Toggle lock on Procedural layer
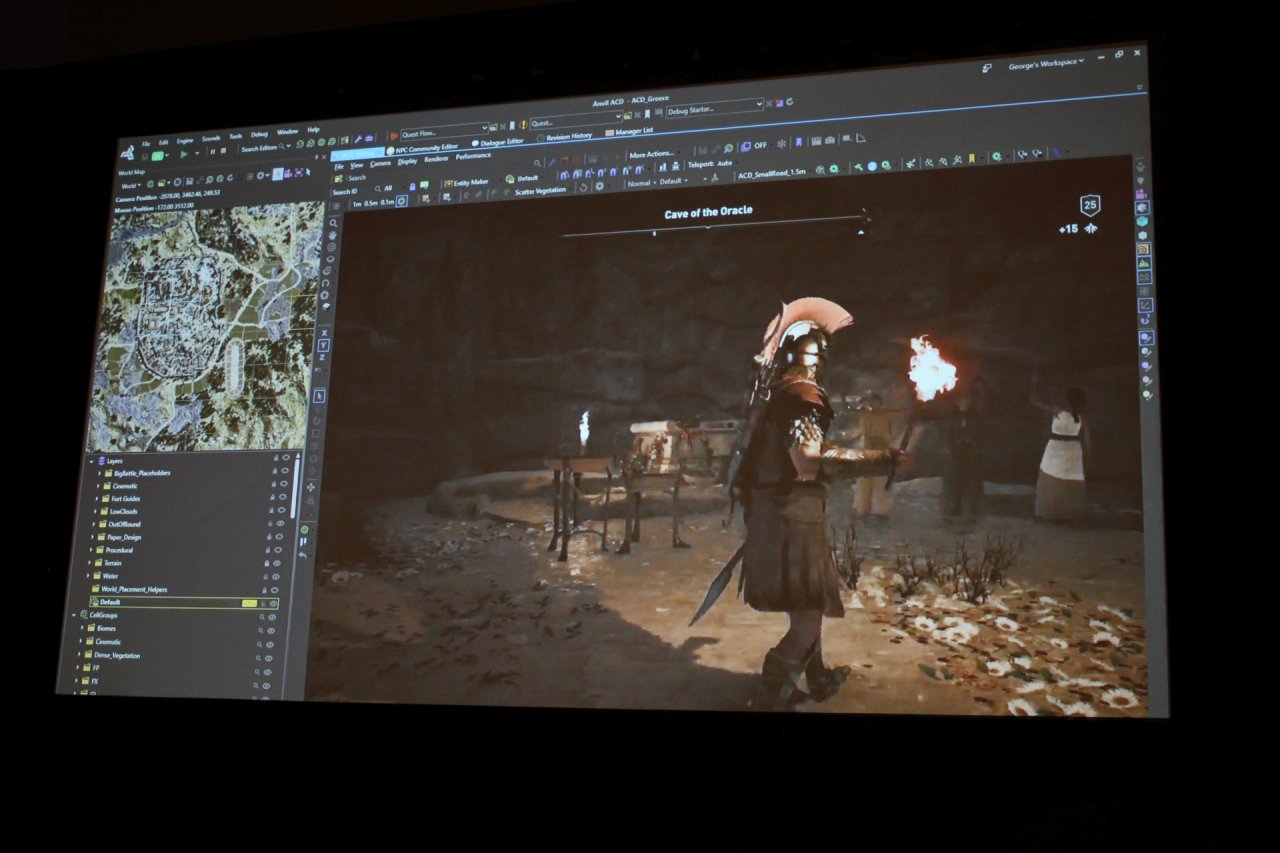 (268, 550)
